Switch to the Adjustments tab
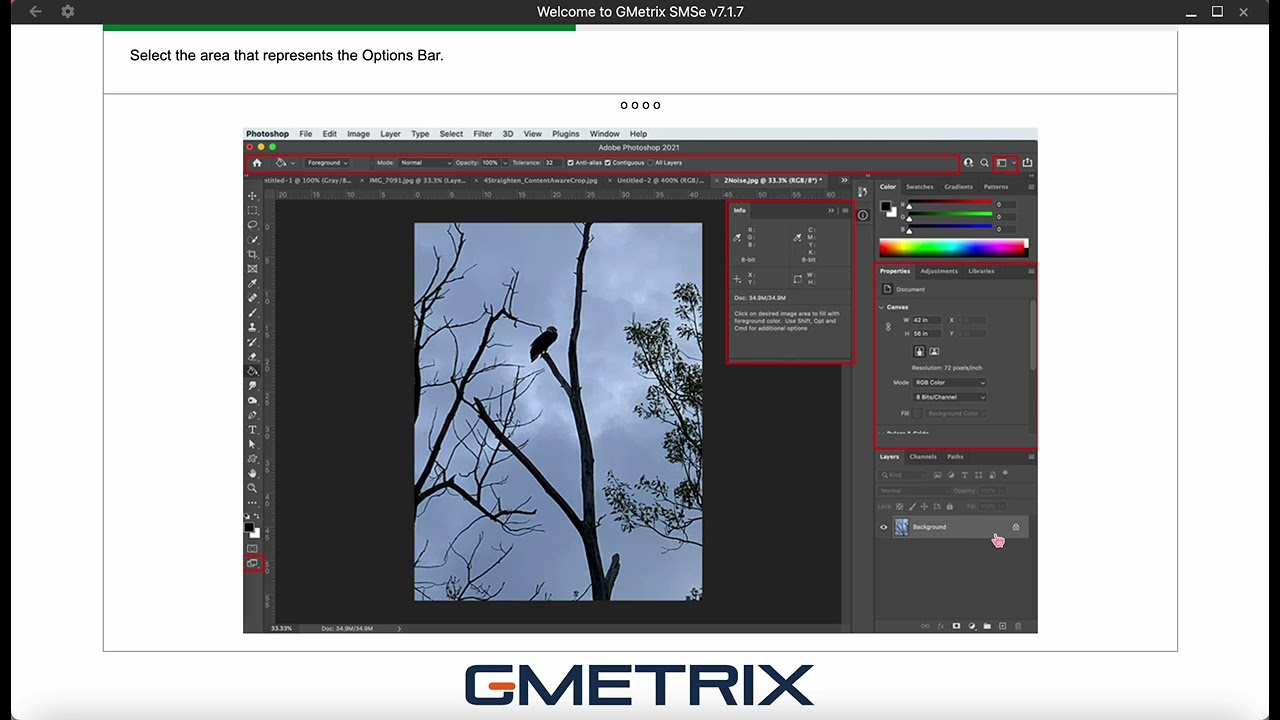The image size is (1280, 720). (x=939, y=271)
